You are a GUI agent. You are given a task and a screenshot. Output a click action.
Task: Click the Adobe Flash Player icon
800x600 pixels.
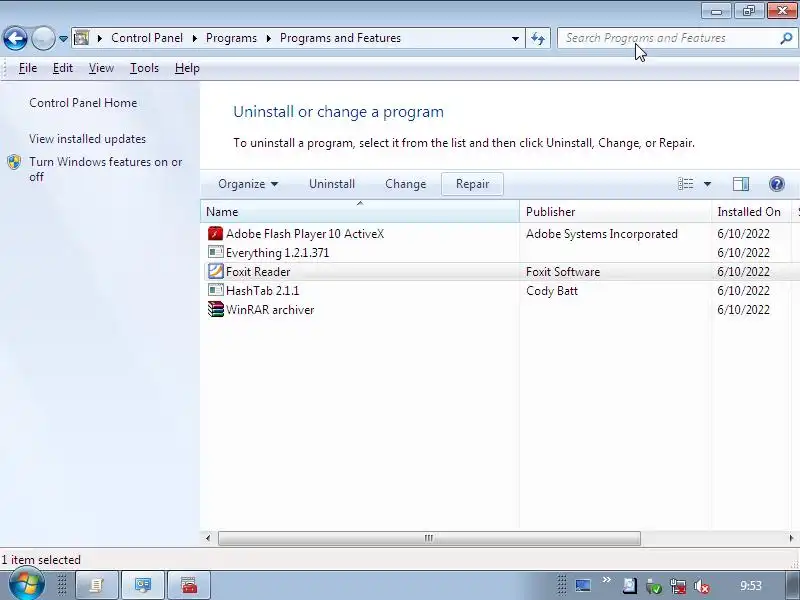pyautogui.click(x=215, y=234)
